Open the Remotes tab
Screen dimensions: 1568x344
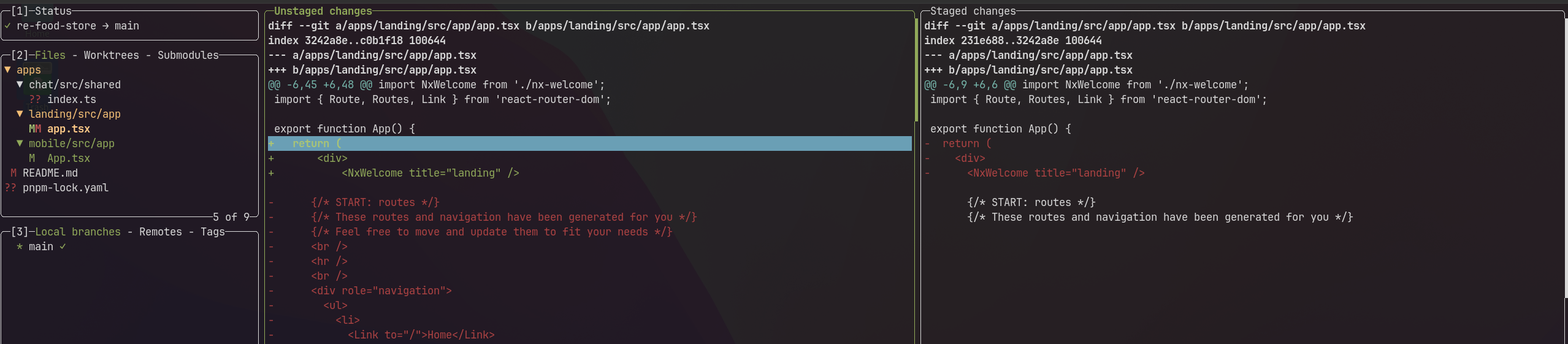pyautogui.click(x=161, y=232)
